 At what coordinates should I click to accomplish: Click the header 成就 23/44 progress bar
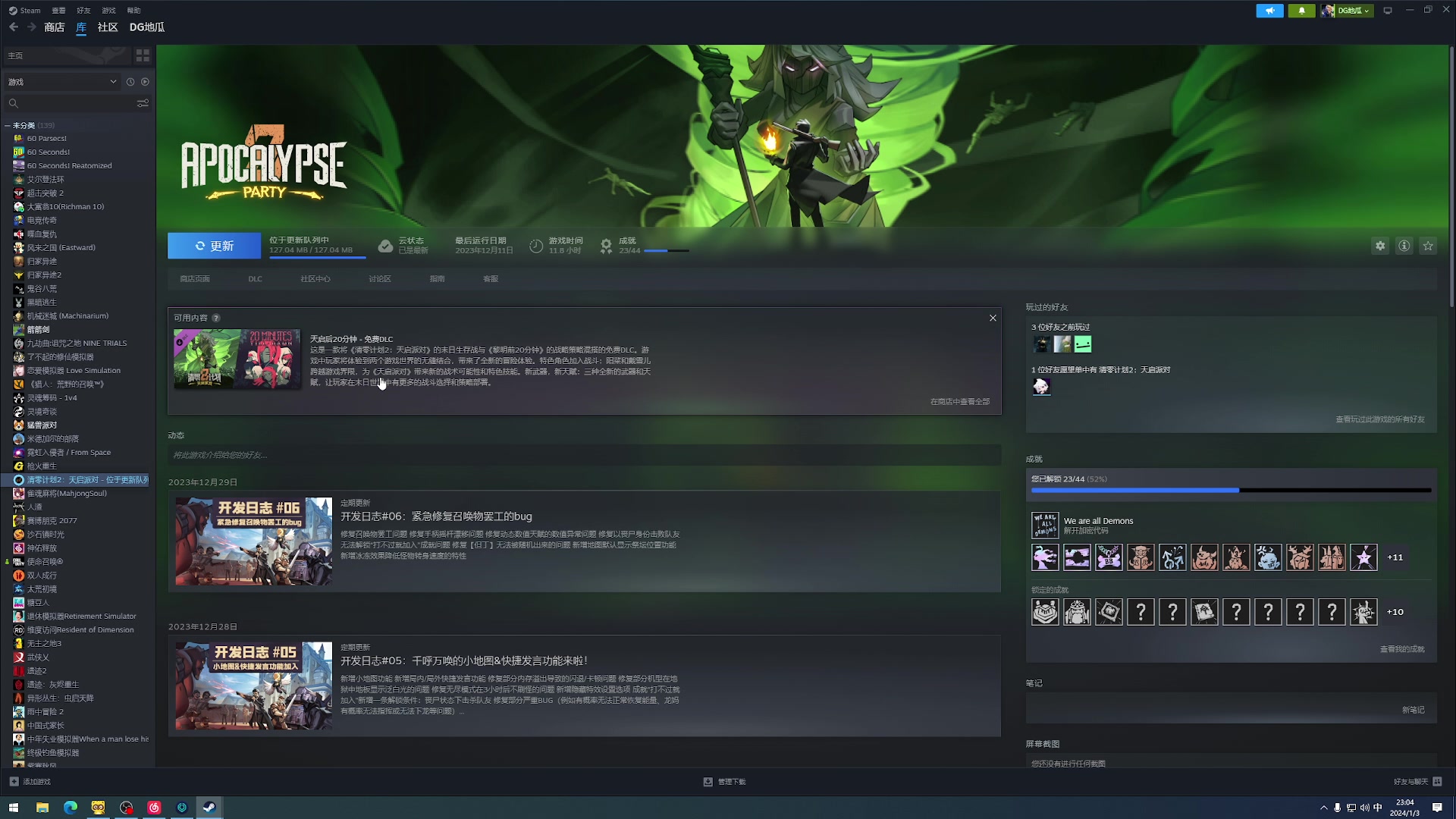667,251
